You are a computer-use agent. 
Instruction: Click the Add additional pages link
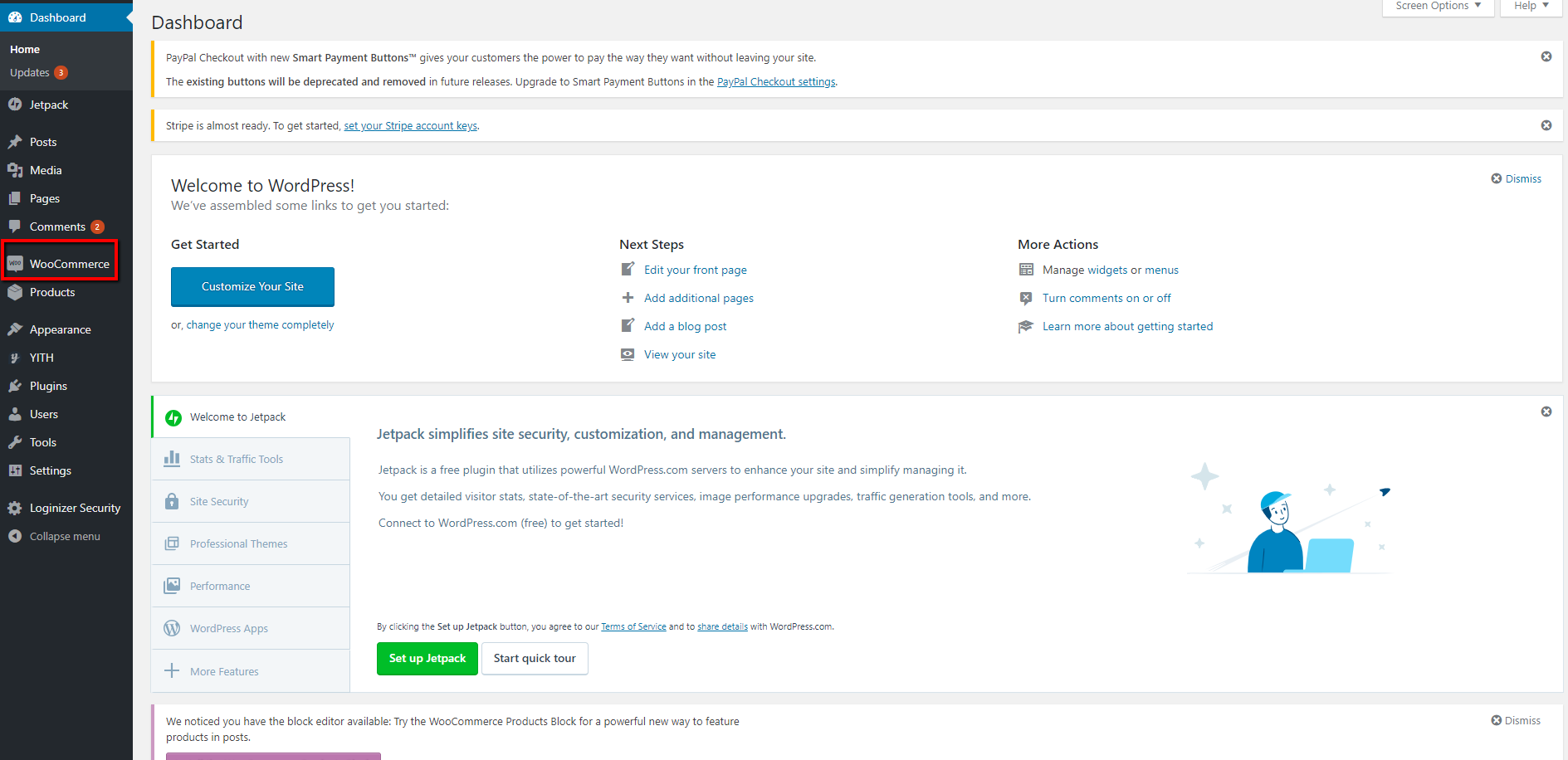click(699, 298)
